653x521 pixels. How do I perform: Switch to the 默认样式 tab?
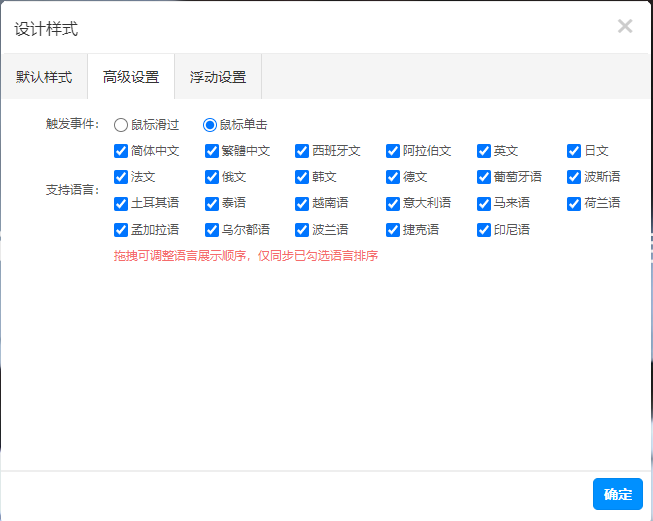(44, 77)
